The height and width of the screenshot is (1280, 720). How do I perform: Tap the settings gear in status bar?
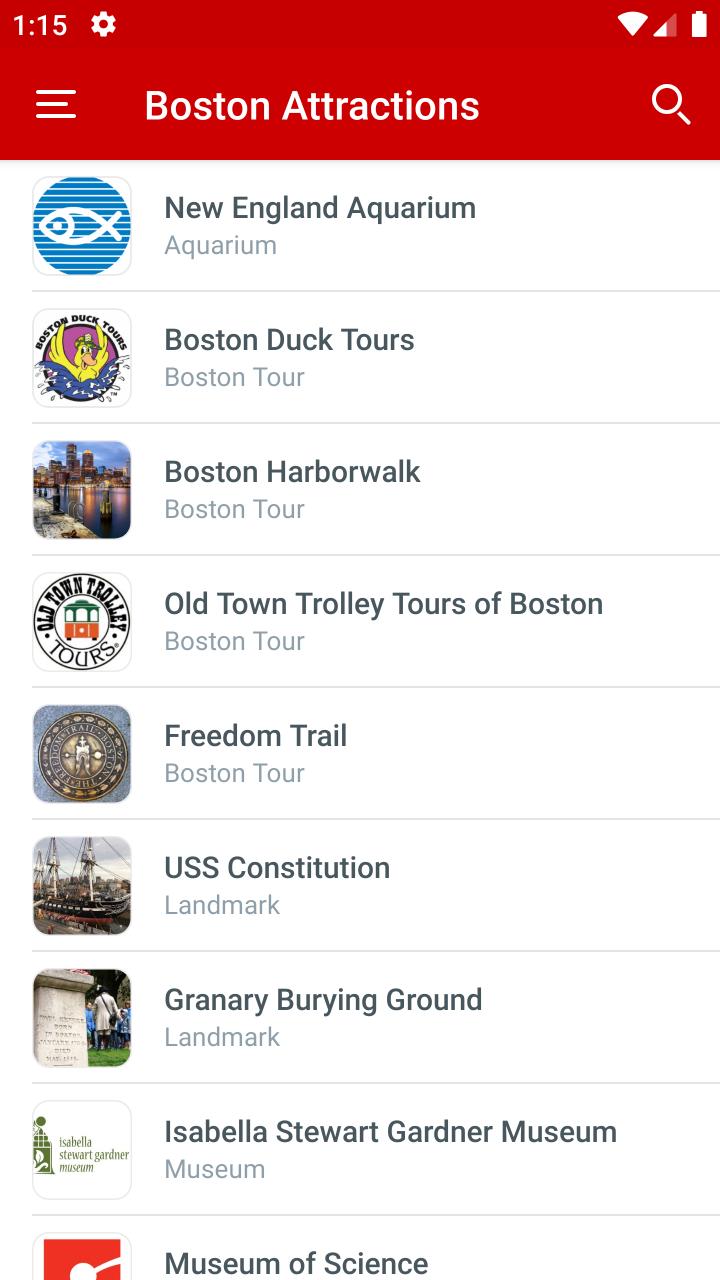(x=103, y=25)
